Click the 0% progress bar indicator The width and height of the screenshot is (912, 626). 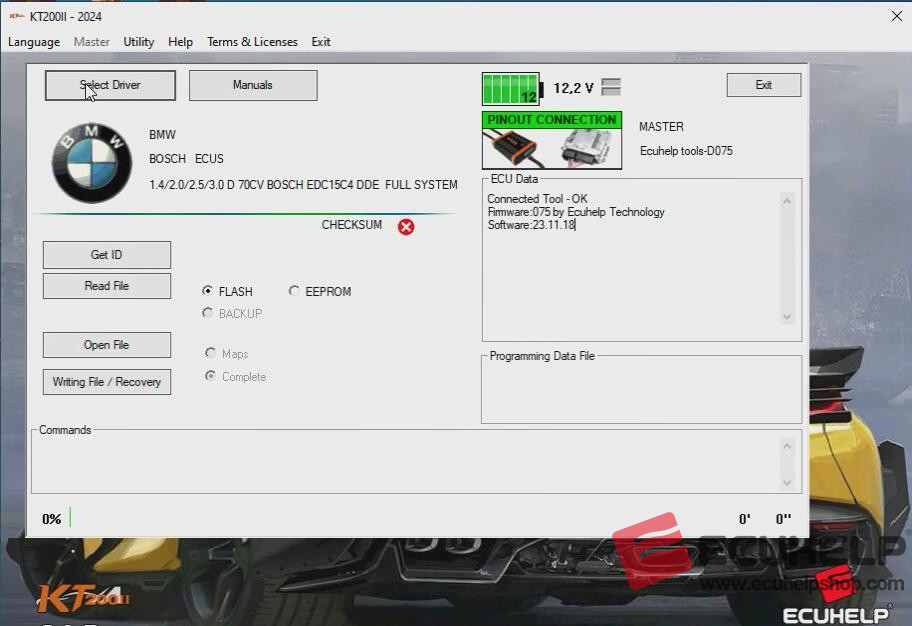pos(70,517)
